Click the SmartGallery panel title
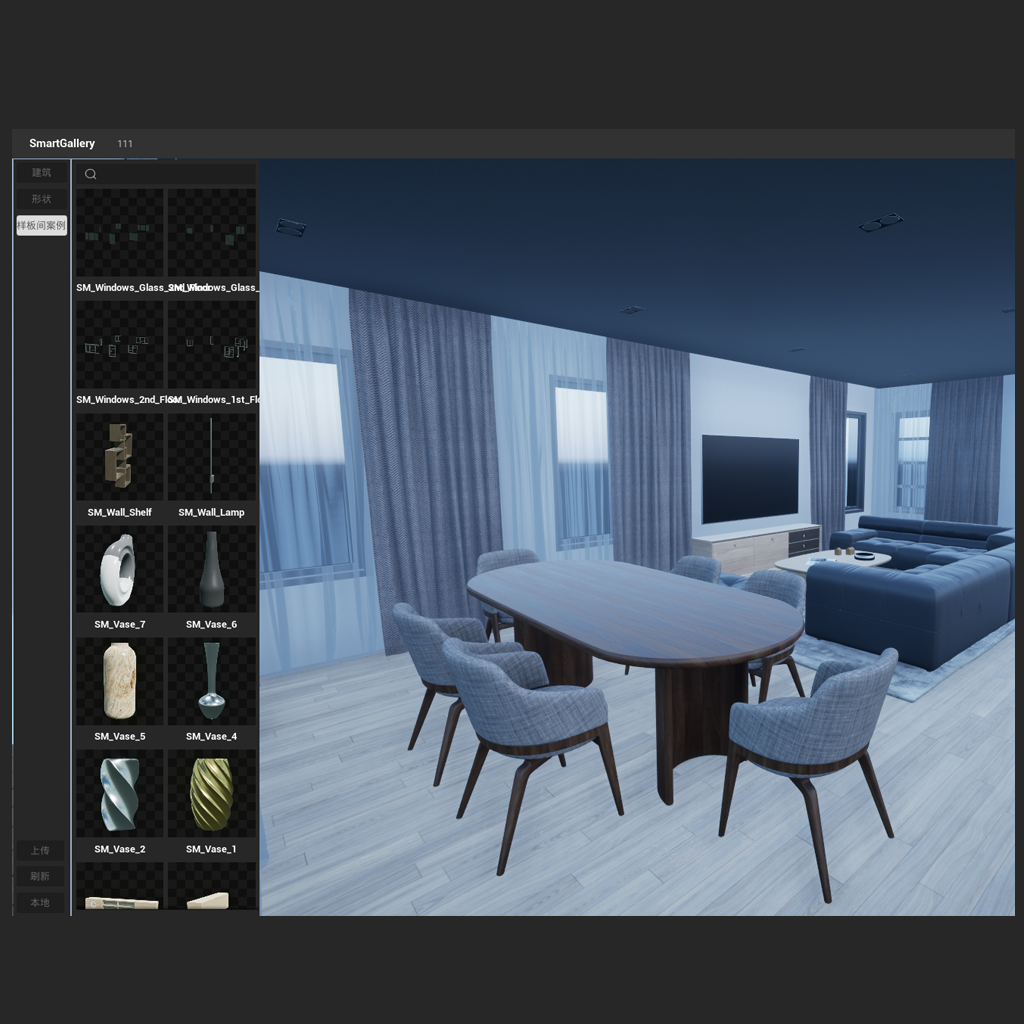The width and height of the screenshot is (1024, 1024). [62, 144]
